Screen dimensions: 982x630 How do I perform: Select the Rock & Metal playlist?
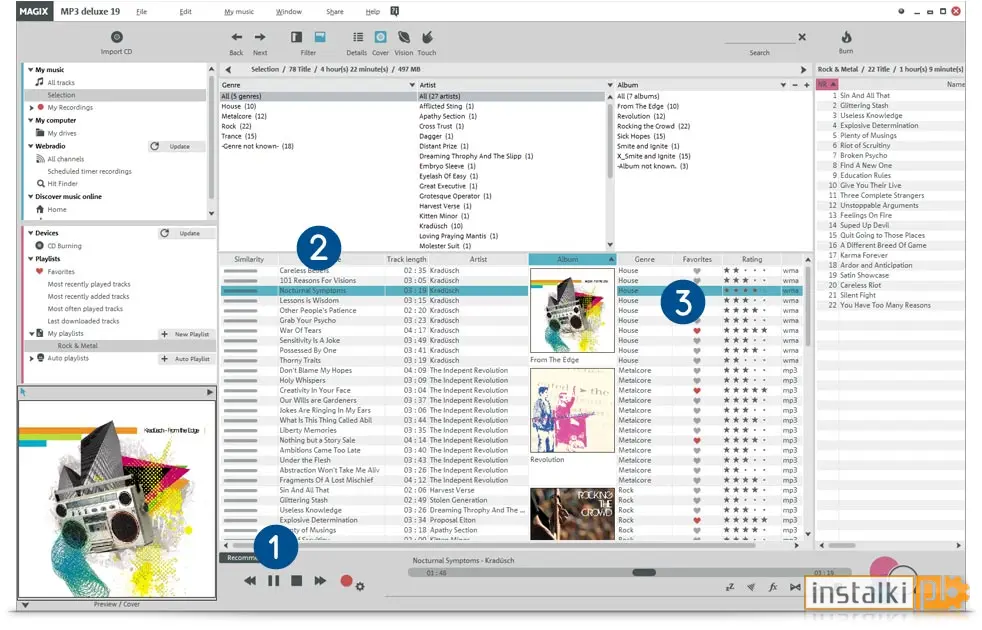coord(78,346)
